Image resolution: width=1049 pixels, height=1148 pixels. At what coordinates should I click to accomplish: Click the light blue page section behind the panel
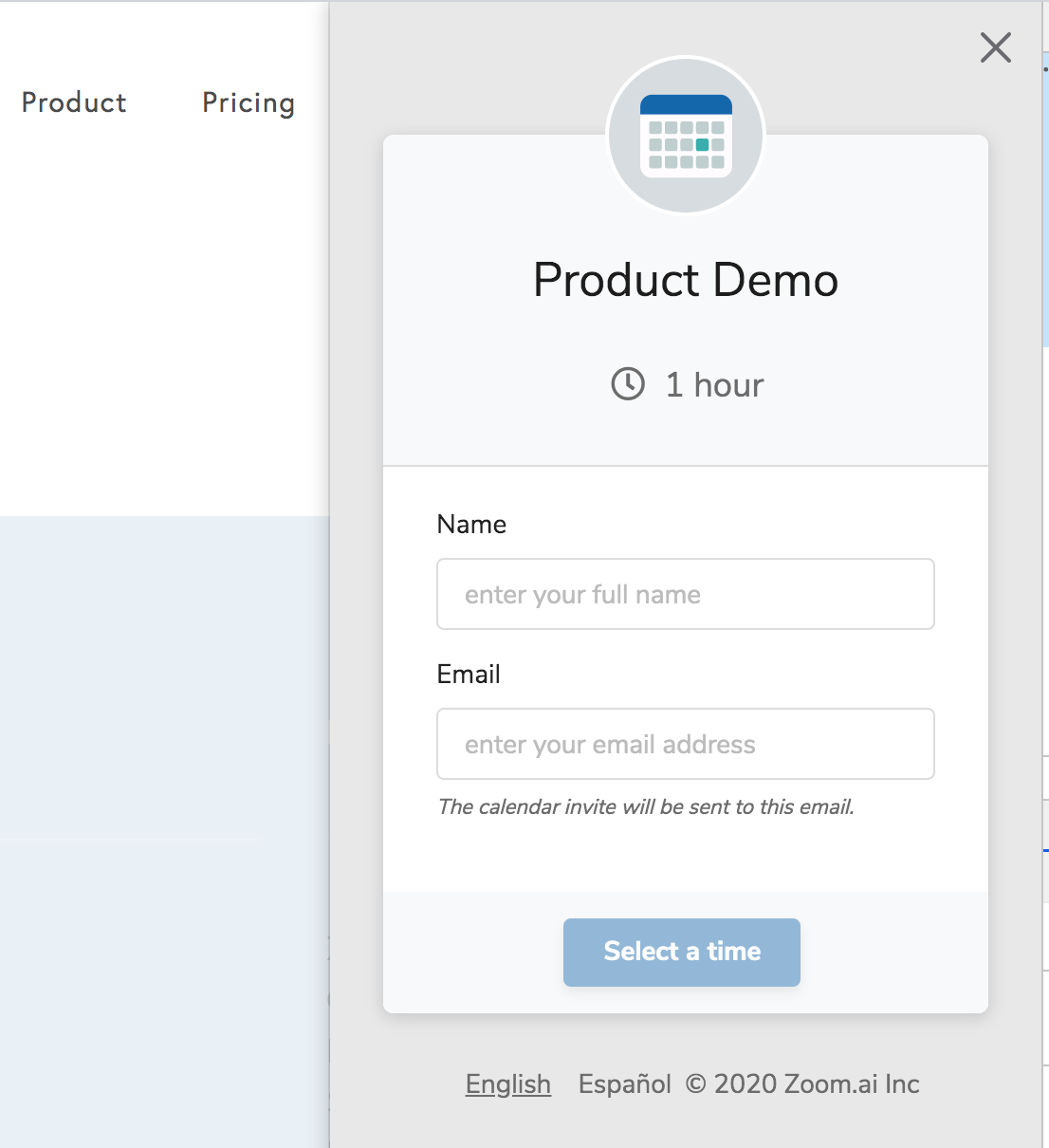click(164, 832)
